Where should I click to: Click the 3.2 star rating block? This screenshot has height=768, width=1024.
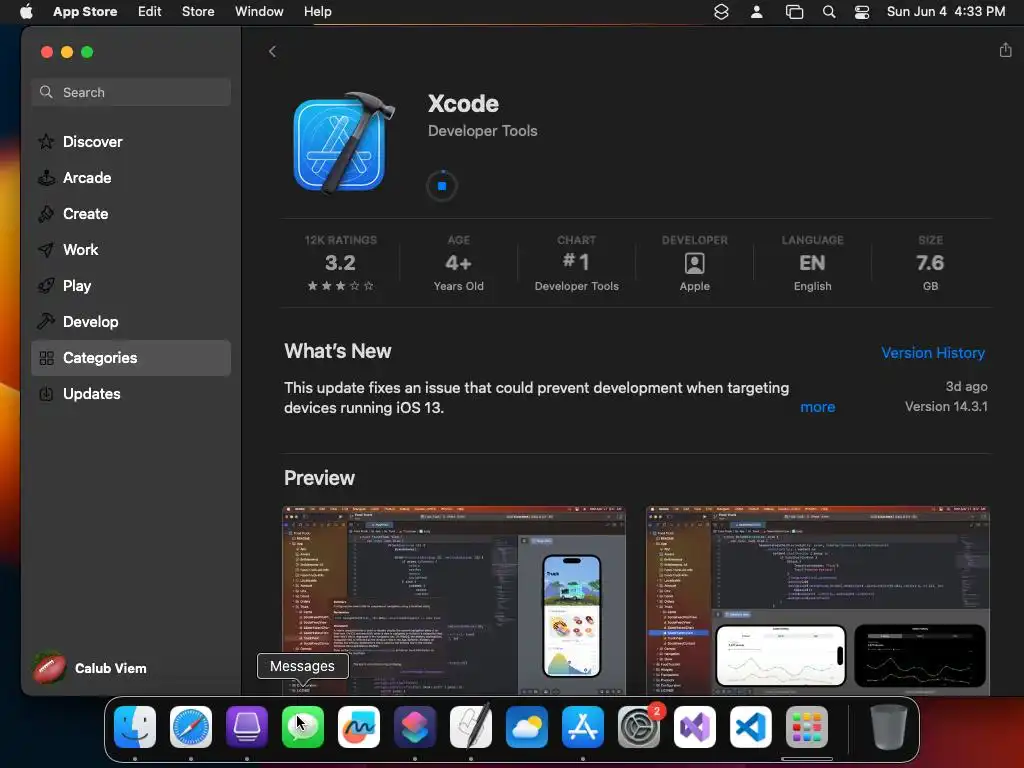coord(341,263)
